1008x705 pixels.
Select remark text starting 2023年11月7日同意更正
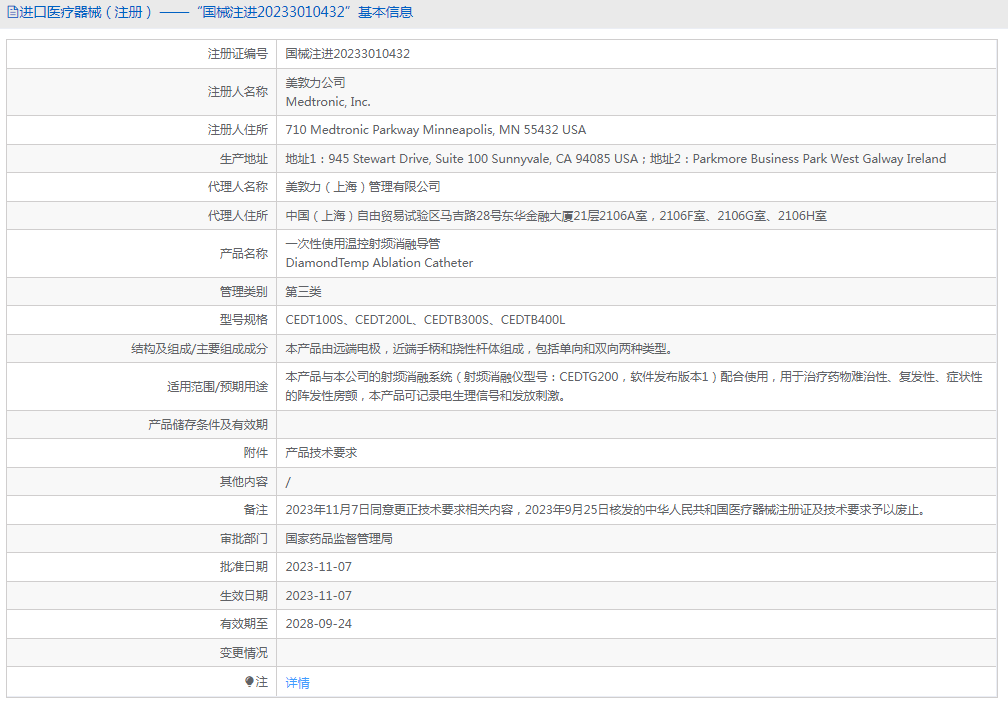pyautogui.click(x=607, y=510)
